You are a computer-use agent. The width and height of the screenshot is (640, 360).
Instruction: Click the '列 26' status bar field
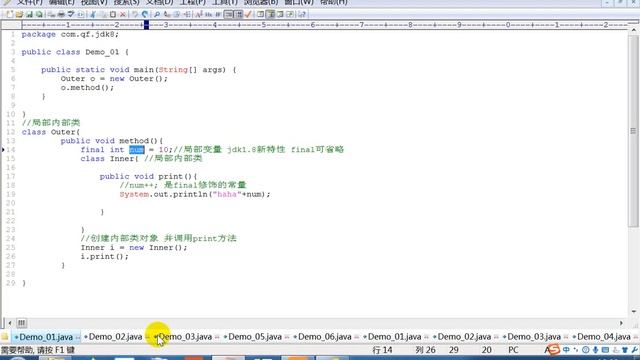click(x=425, y=350)
